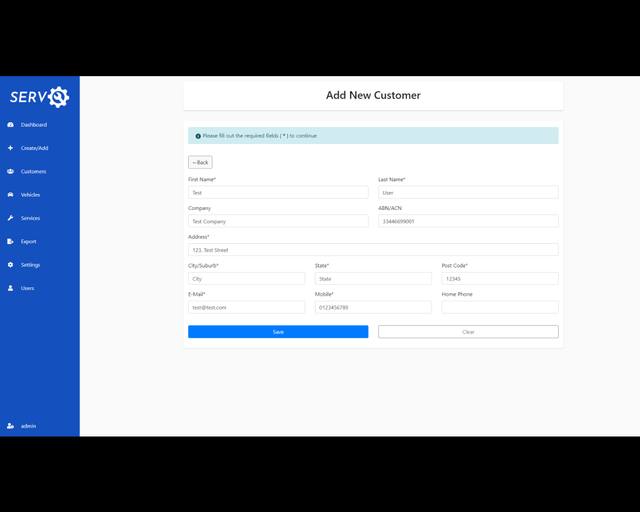Focus the Post Code field
This screenshot has width=640, height=512.
(x=500, y=279)
